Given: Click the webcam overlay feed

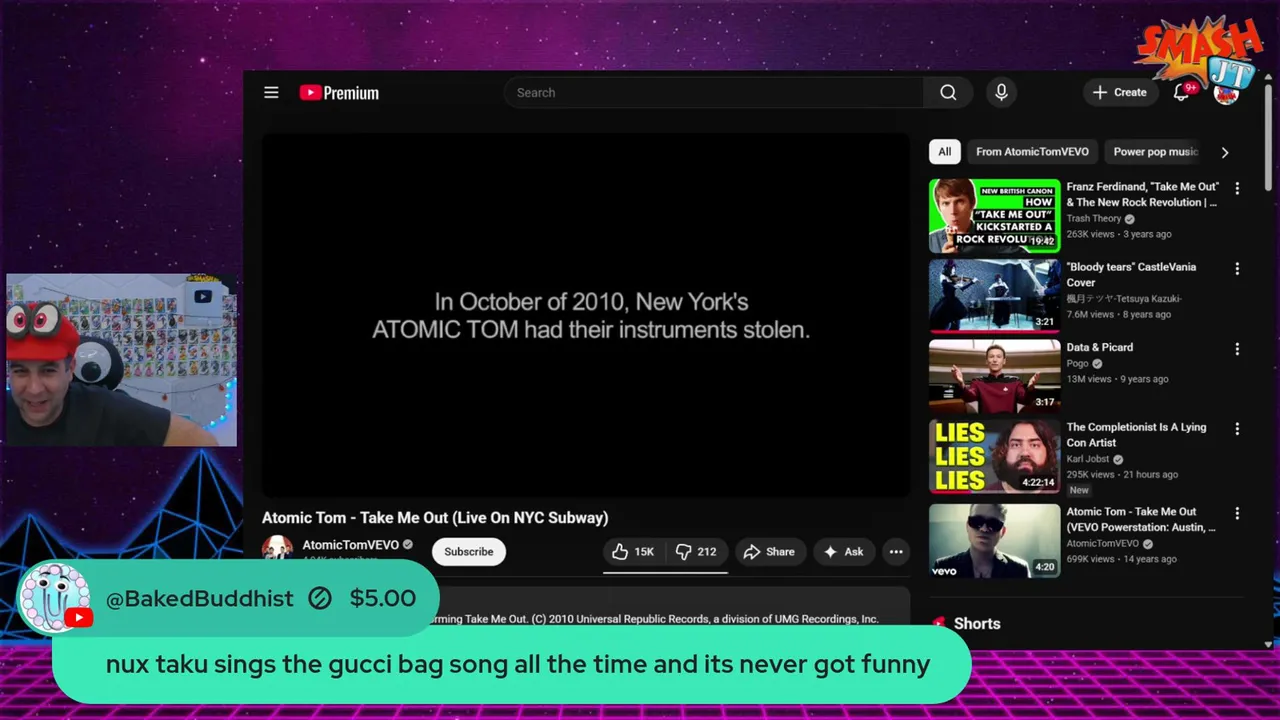Looking at the screenshot, I should [x=121, y=360].
